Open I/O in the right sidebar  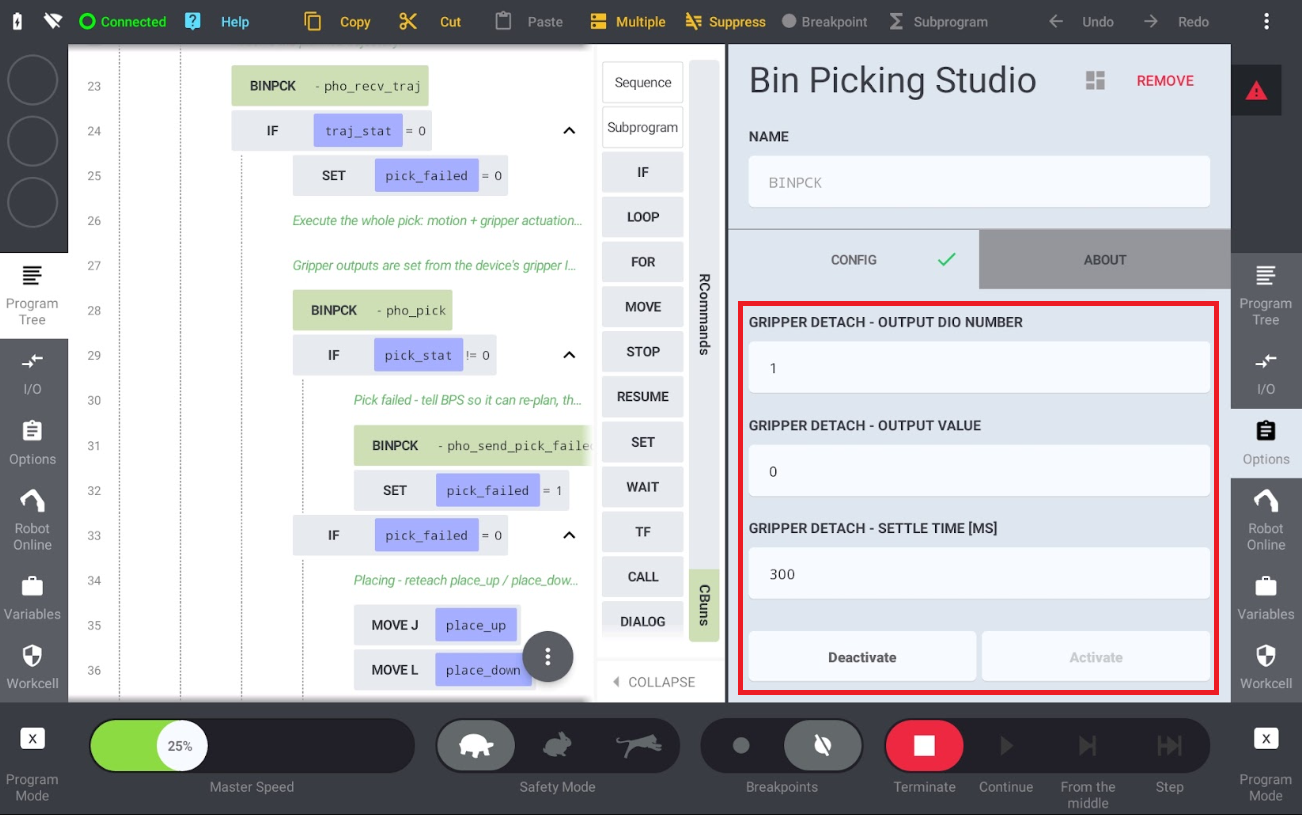(x=1266, y=373)
